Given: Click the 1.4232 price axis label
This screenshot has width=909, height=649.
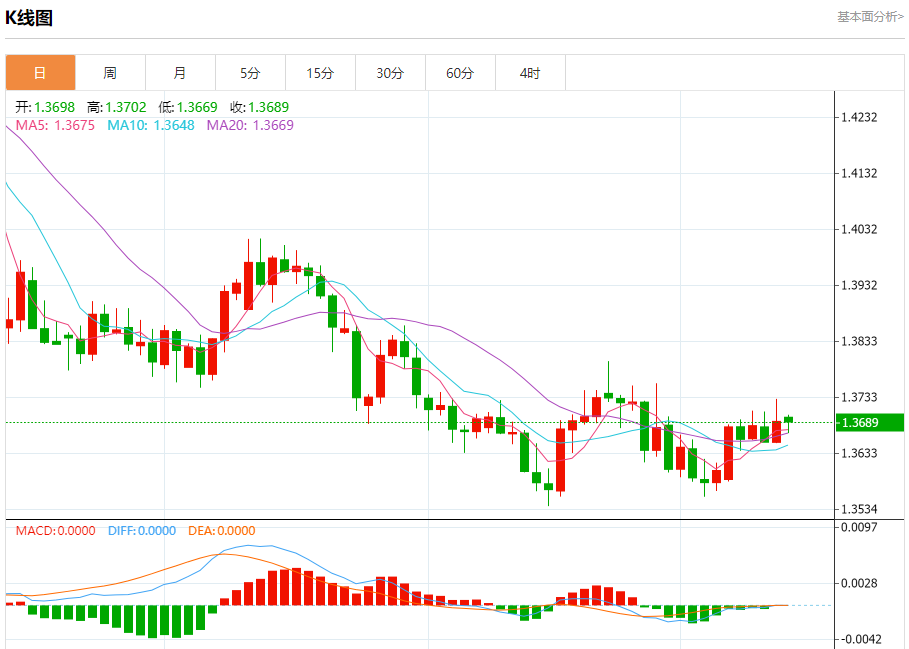Looking at the screenshot, I should 859,118.
